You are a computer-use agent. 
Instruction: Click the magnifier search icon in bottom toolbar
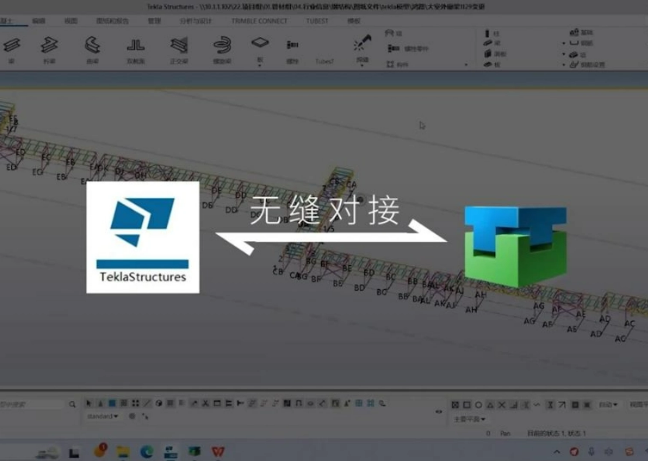tap(73, 404)
